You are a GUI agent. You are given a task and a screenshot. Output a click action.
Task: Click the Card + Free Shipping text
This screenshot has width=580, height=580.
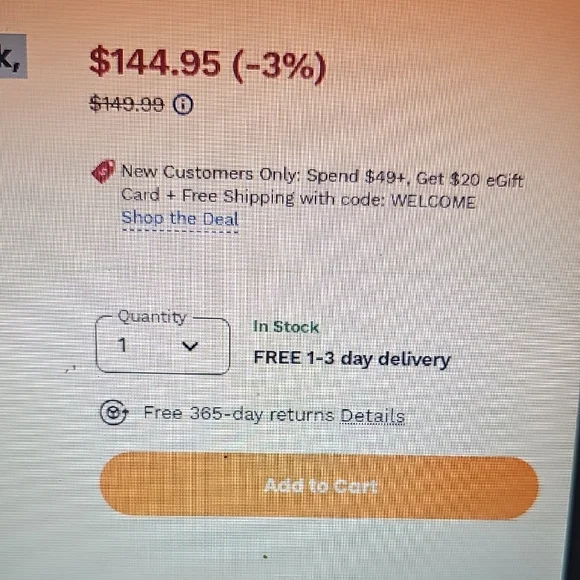(208, 196)
